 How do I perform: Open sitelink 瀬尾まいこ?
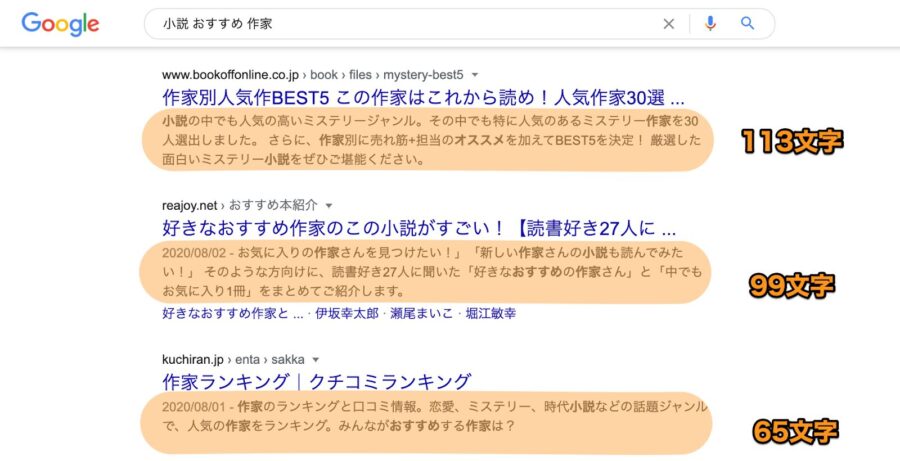tap(421, 313)
